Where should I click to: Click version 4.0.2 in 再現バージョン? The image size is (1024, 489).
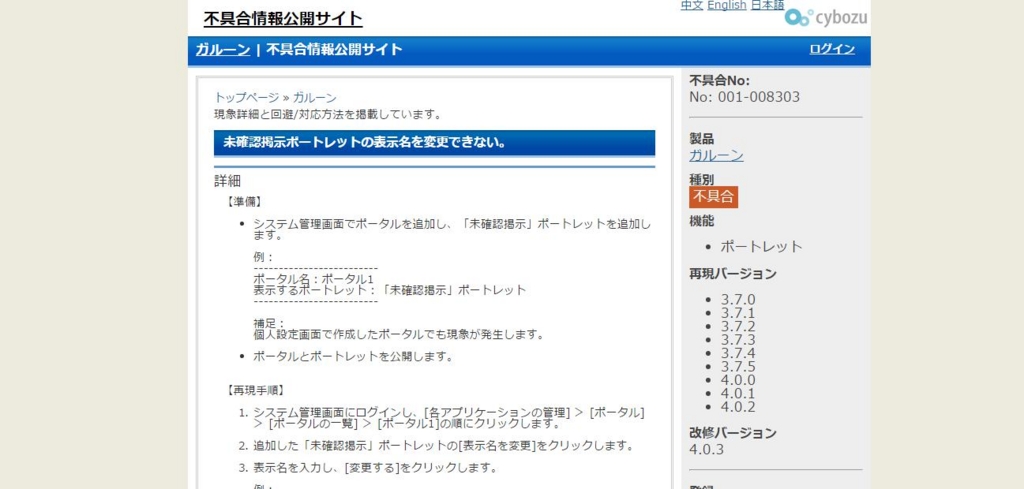point(738,407)
